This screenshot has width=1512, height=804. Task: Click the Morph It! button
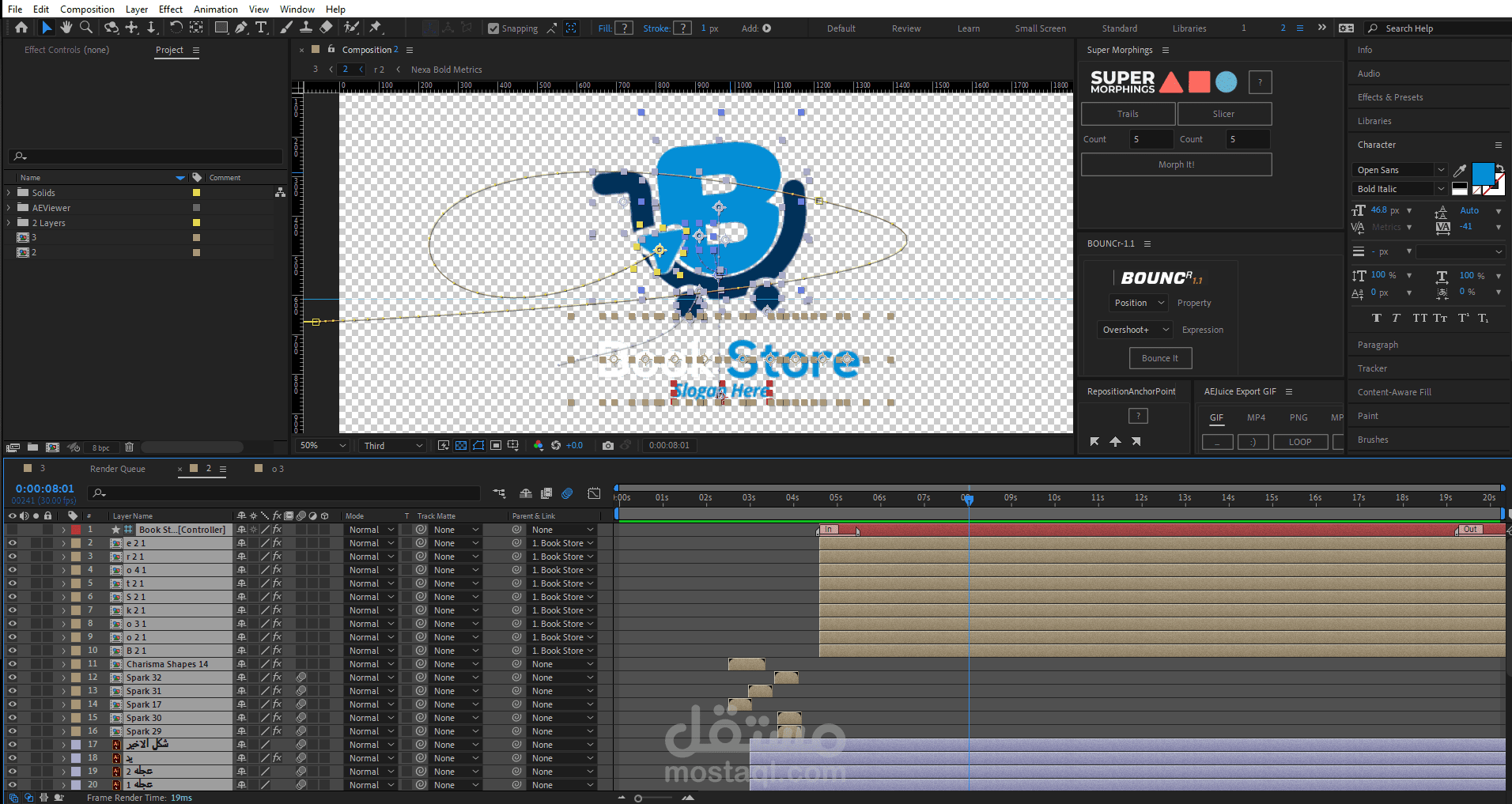click(x=1177, y=164)
